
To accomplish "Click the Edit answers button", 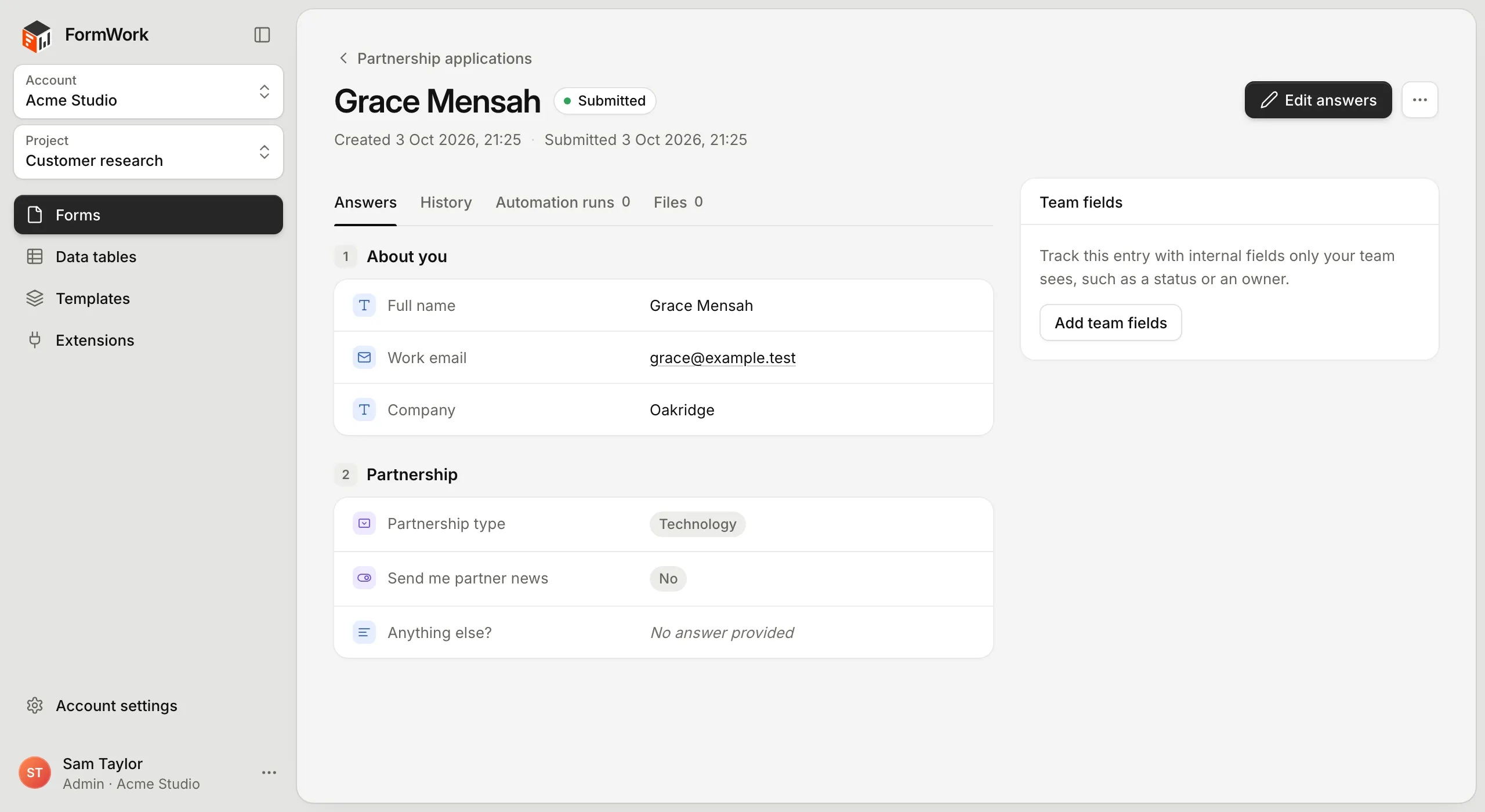I will (x=1318, y=100).
